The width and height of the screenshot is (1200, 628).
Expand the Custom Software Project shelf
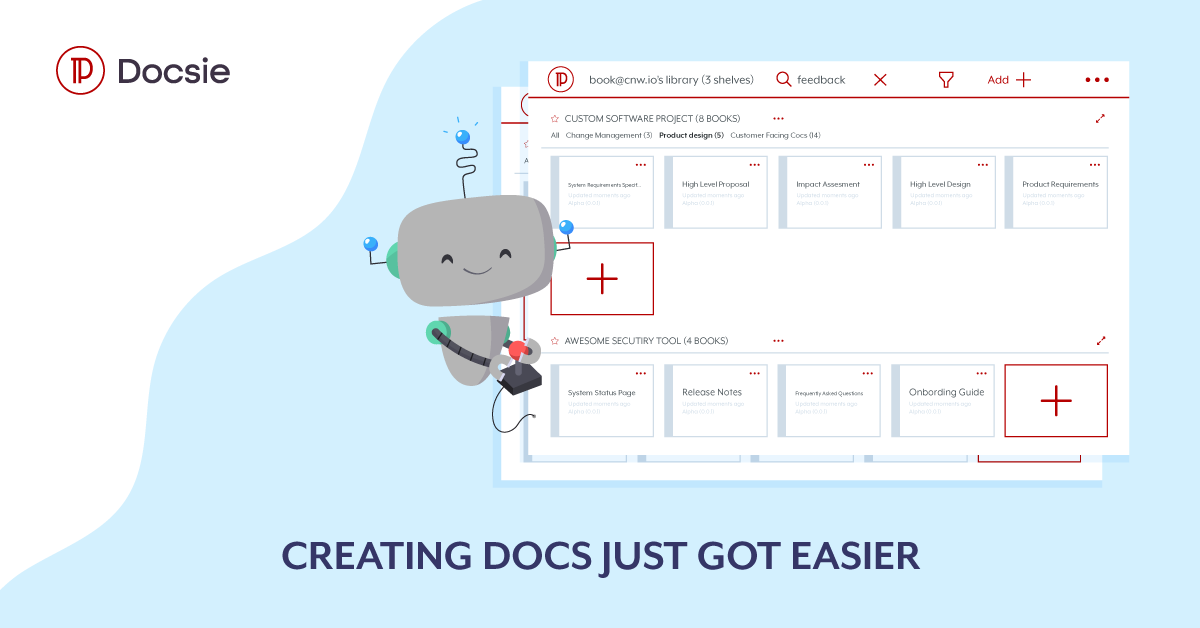tap(1100, 118)
